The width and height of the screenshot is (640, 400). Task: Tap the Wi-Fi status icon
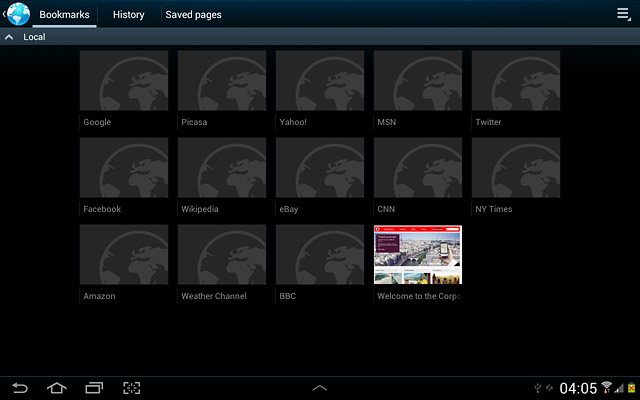coord(607,387)
